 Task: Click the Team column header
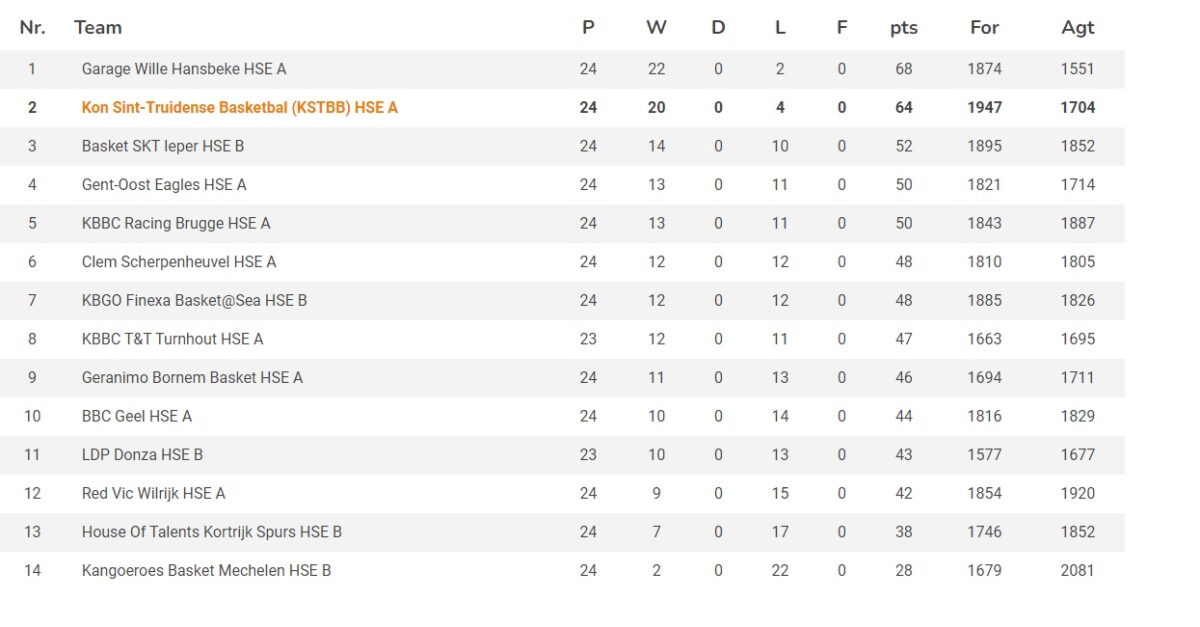pos(98,28)
